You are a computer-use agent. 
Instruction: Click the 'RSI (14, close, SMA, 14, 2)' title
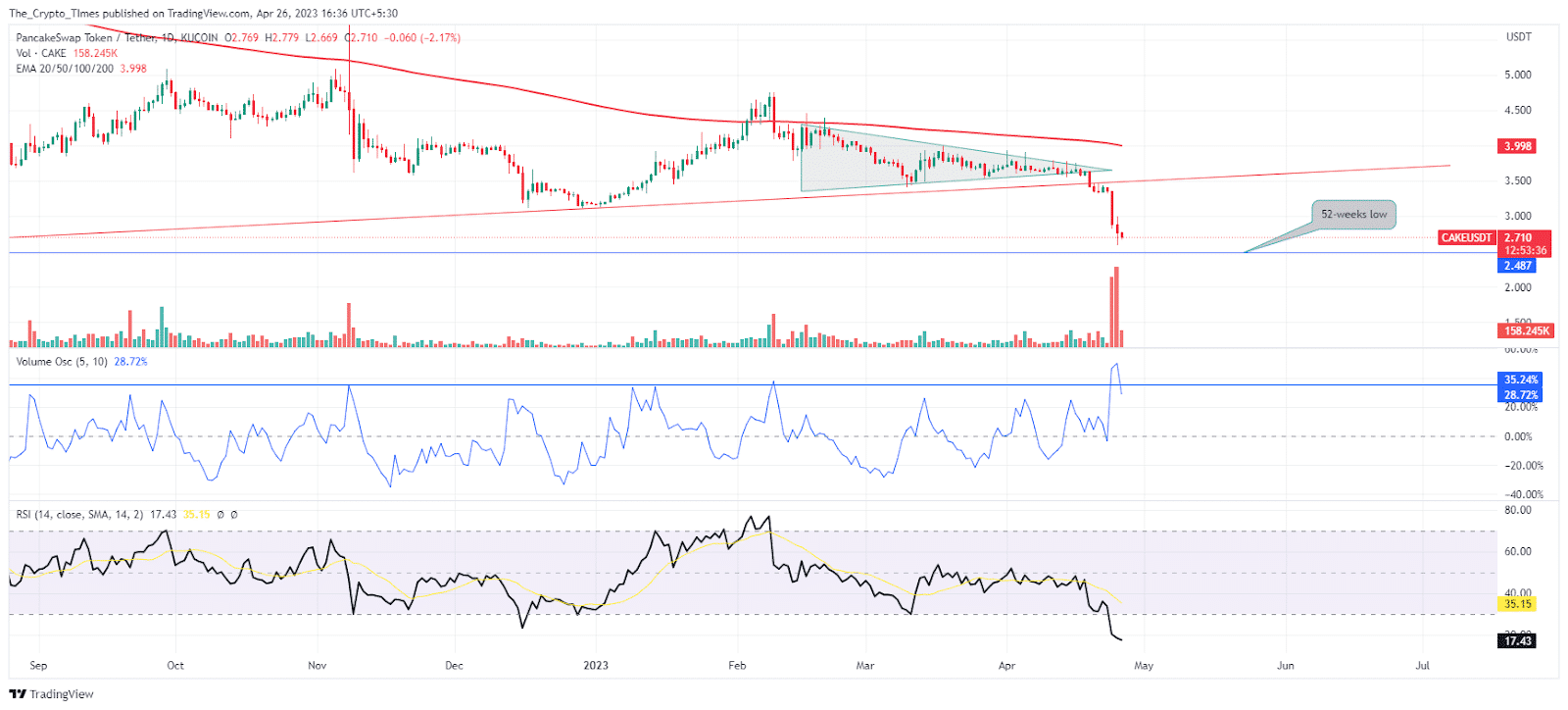point(79,514)
